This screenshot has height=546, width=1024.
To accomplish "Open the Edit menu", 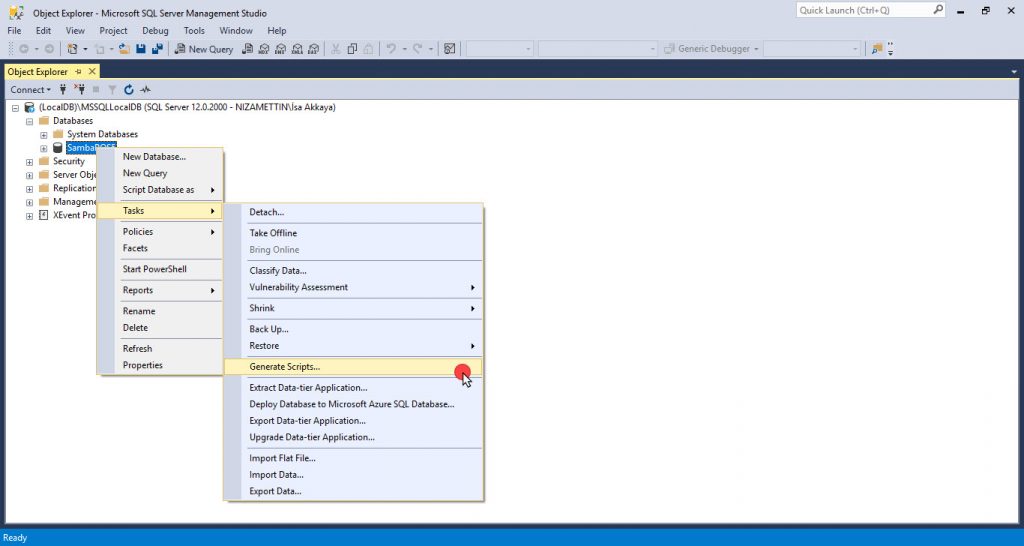I will (x=43, y=31).
